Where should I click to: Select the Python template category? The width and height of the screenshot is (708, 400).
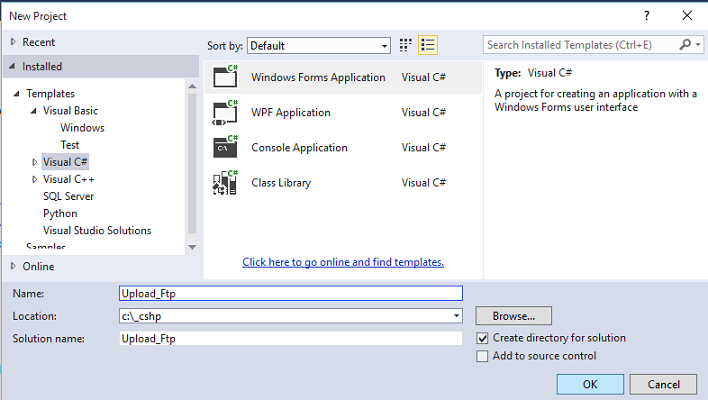(60, 214)
